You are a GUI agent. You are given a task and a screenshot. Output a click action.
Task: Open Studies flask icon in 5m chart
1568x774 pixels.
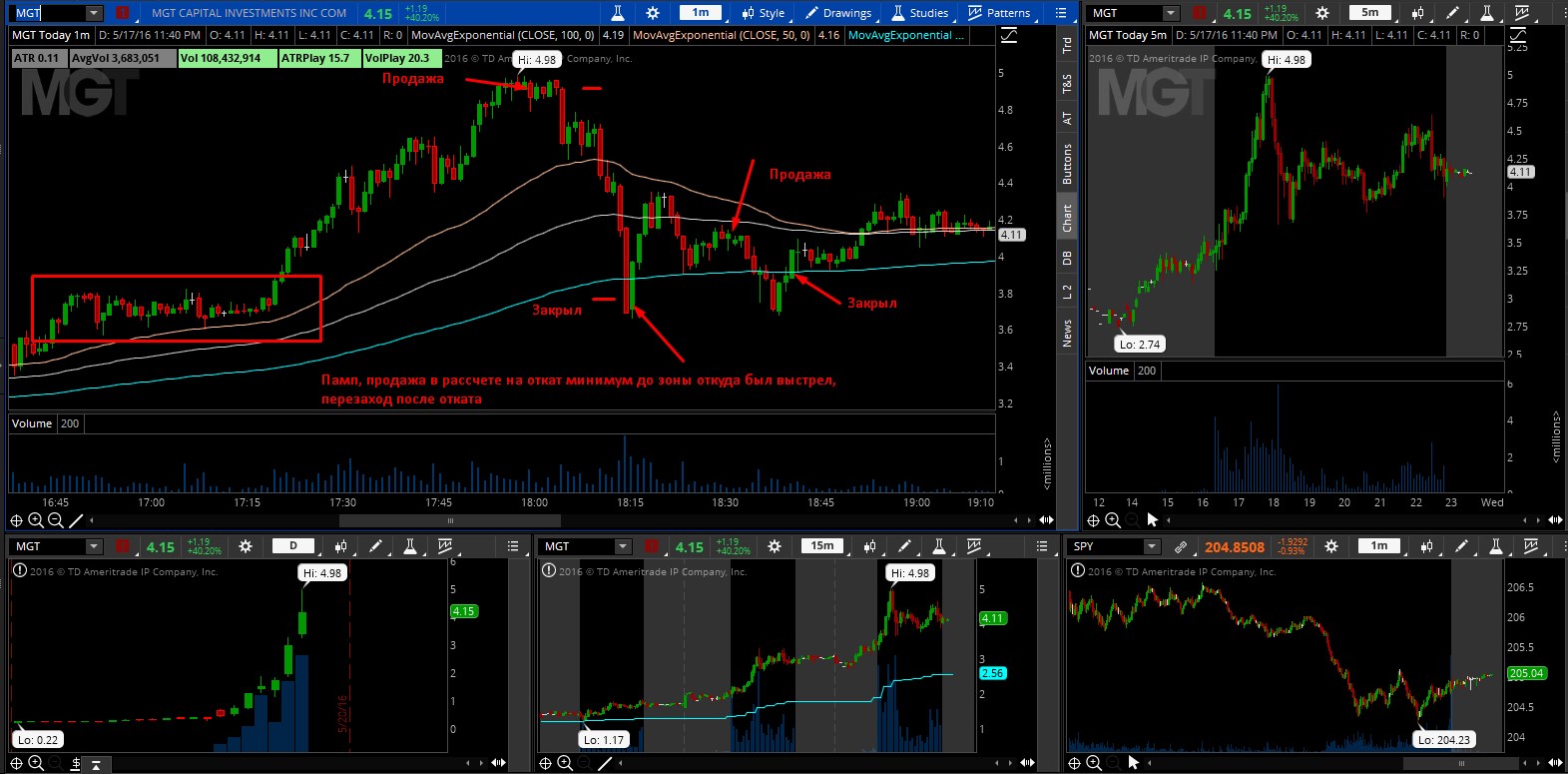click(1487, 13)
